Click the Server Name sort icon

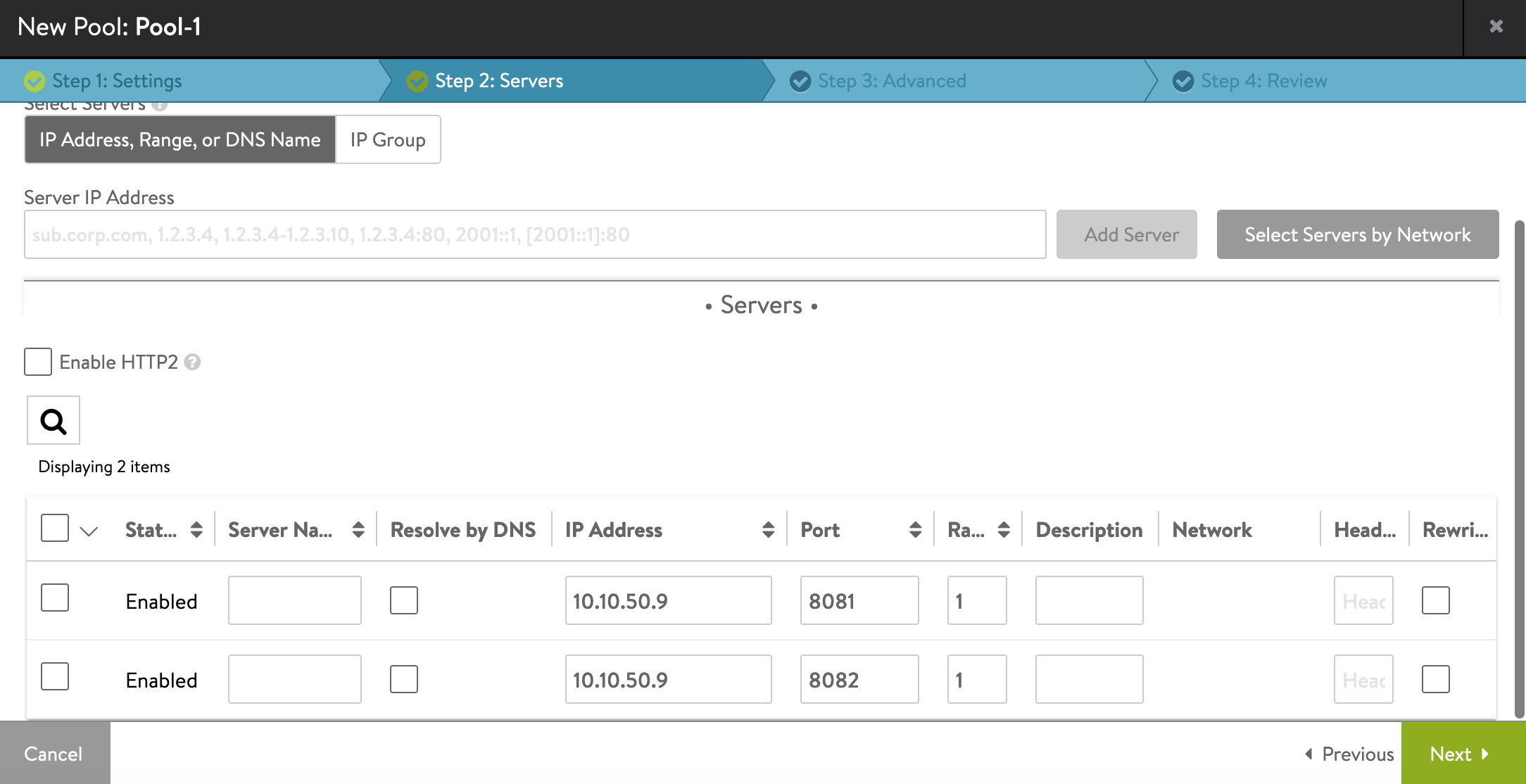(x=358, y=530)
